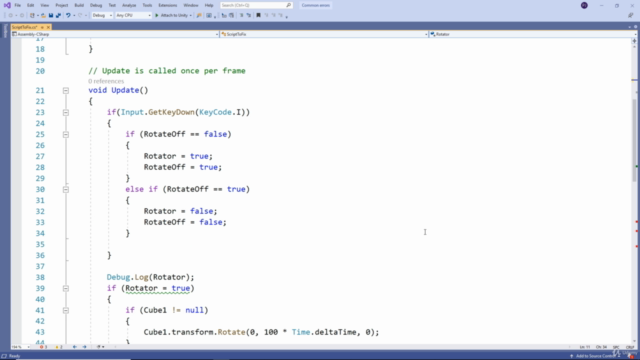640x360 pixels.
Task: Click the Ready status bar text
Action: tap(14, 356)
